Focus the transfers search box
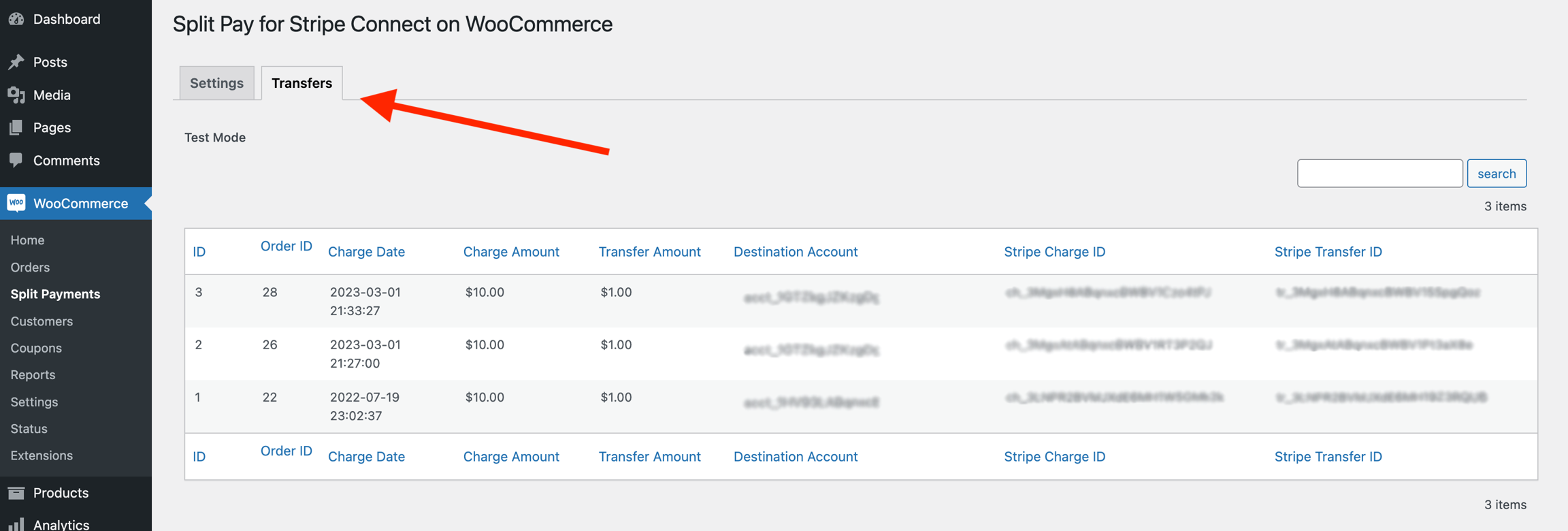Image resolution: width=1568 pixels, height=531 pixels. point(1379,173)
